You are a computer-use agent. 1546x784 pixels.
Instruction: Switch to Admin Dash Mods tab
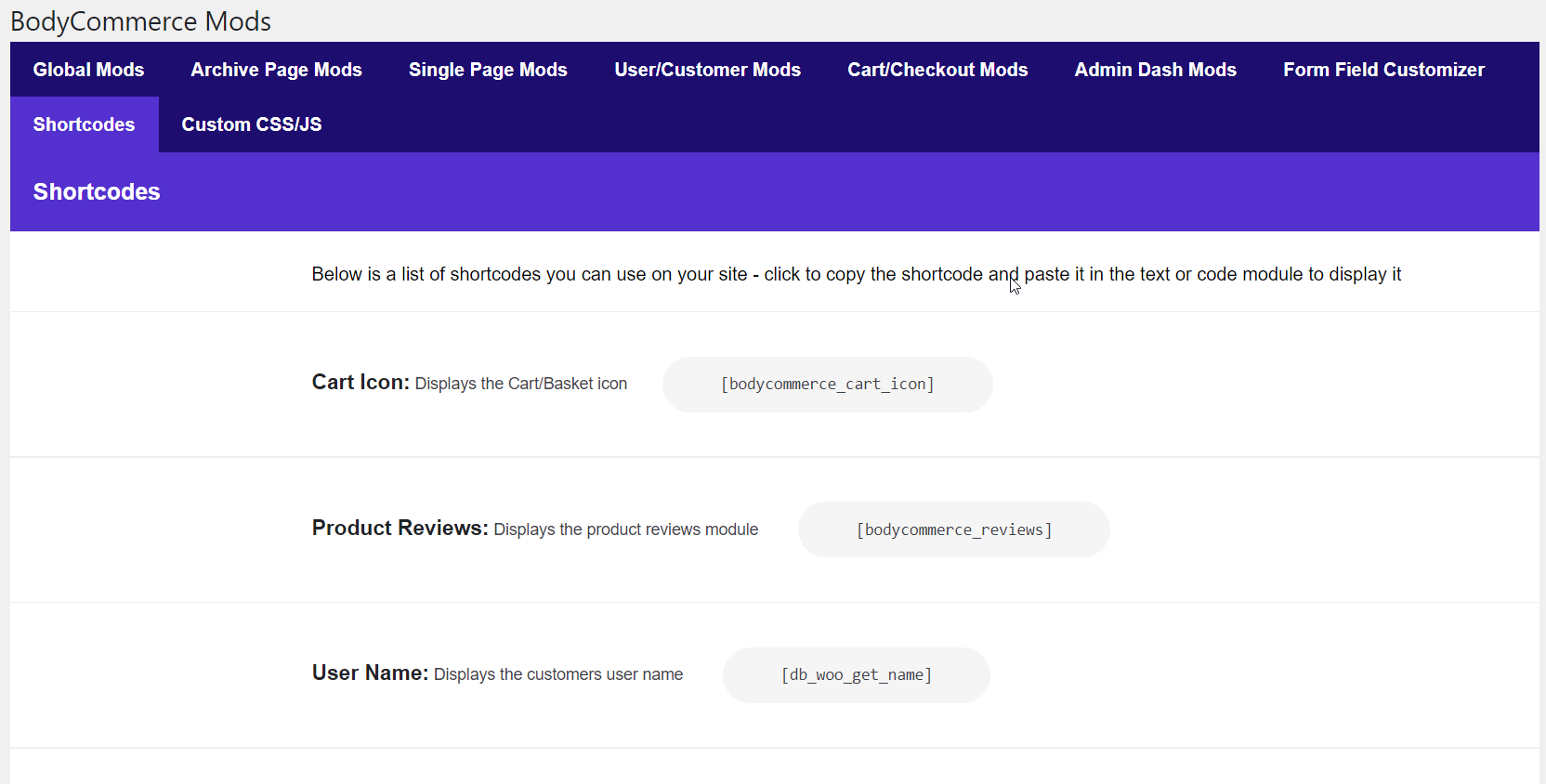(x=1155, y=70)
